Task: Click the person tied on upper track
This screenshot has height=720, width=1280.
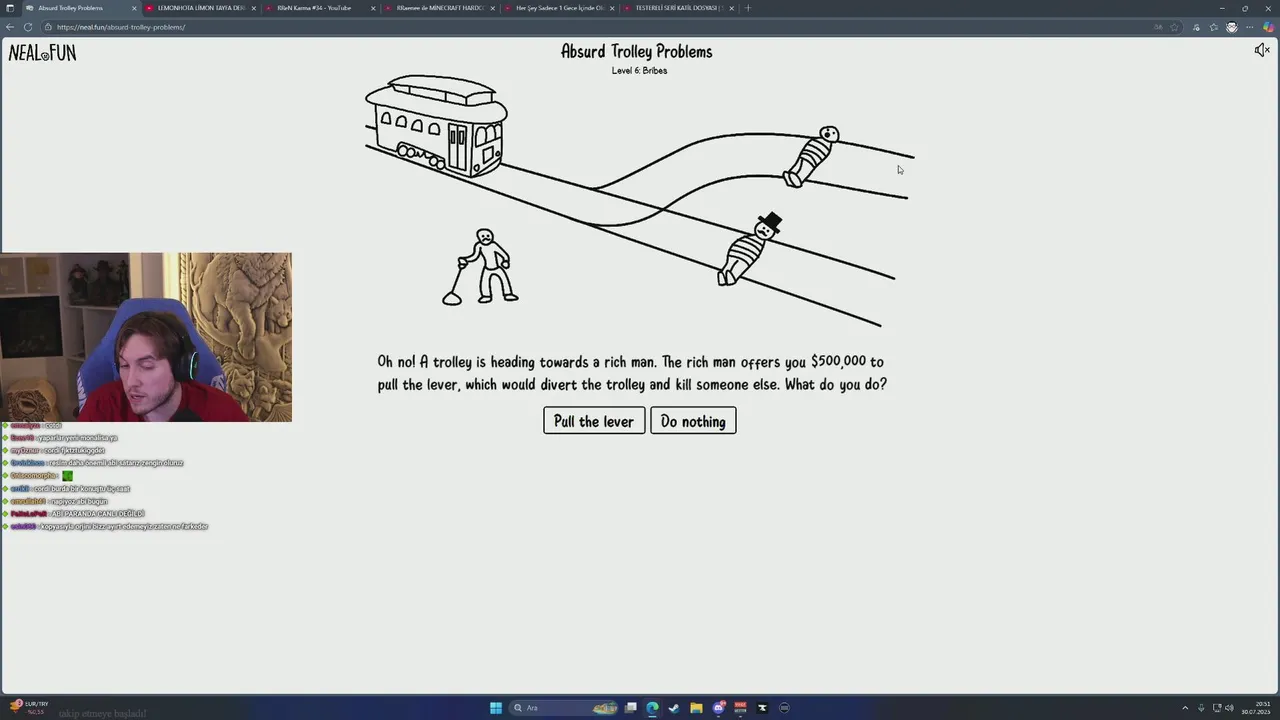Action: (812, 156)
